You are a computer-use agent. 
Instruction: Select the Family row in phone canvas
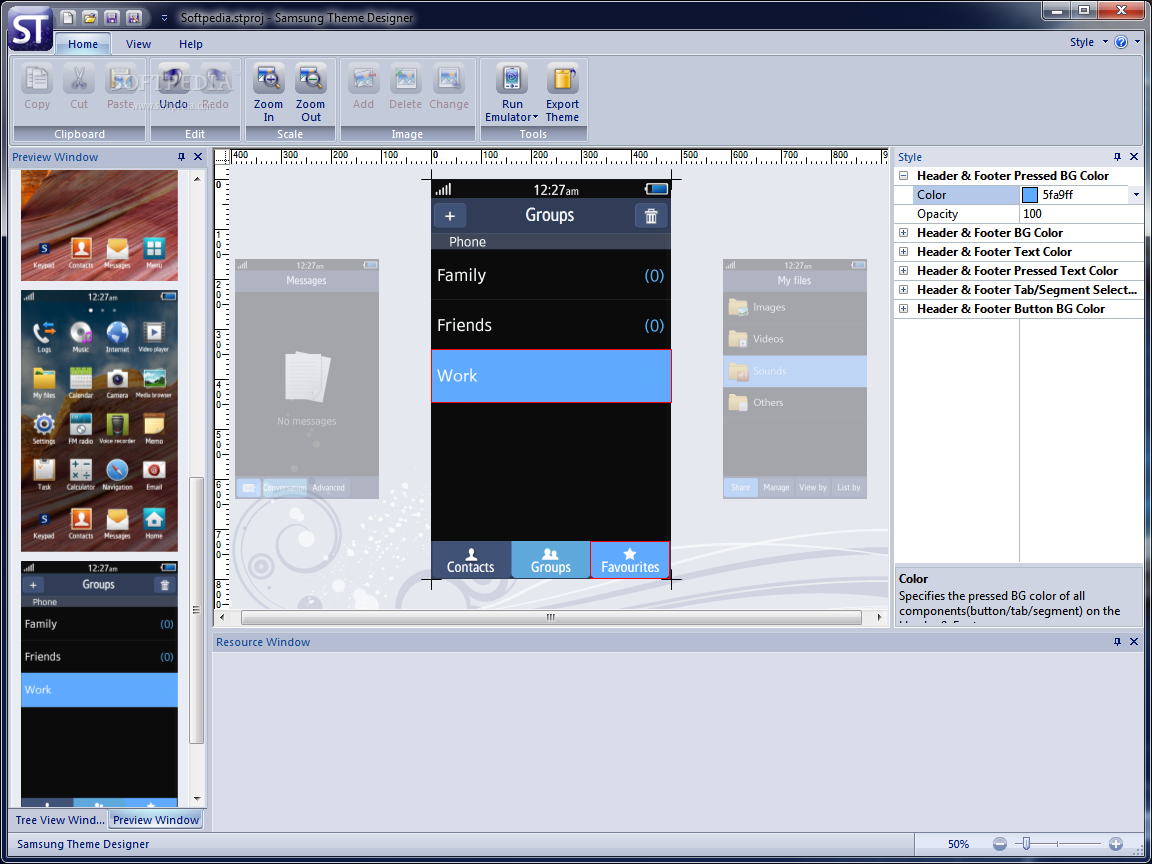click(551, 275)
